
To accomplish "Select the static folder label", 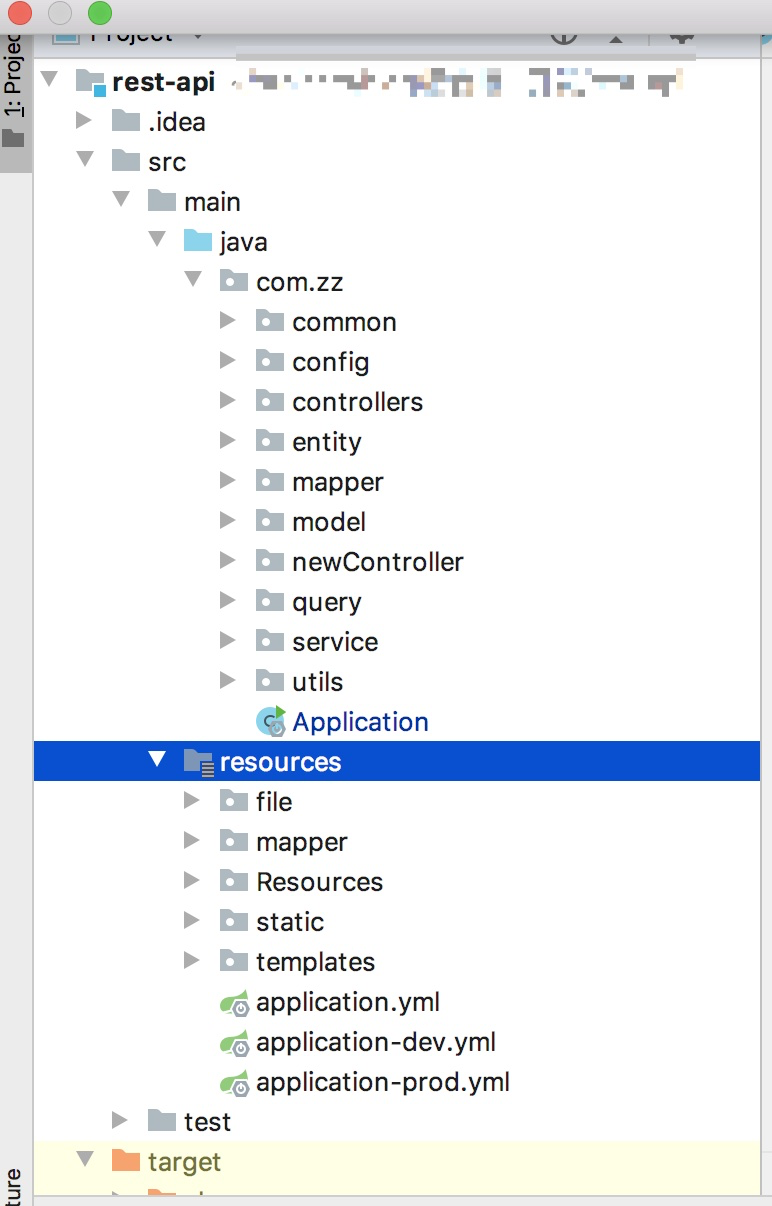I will (x=290, y=922).
